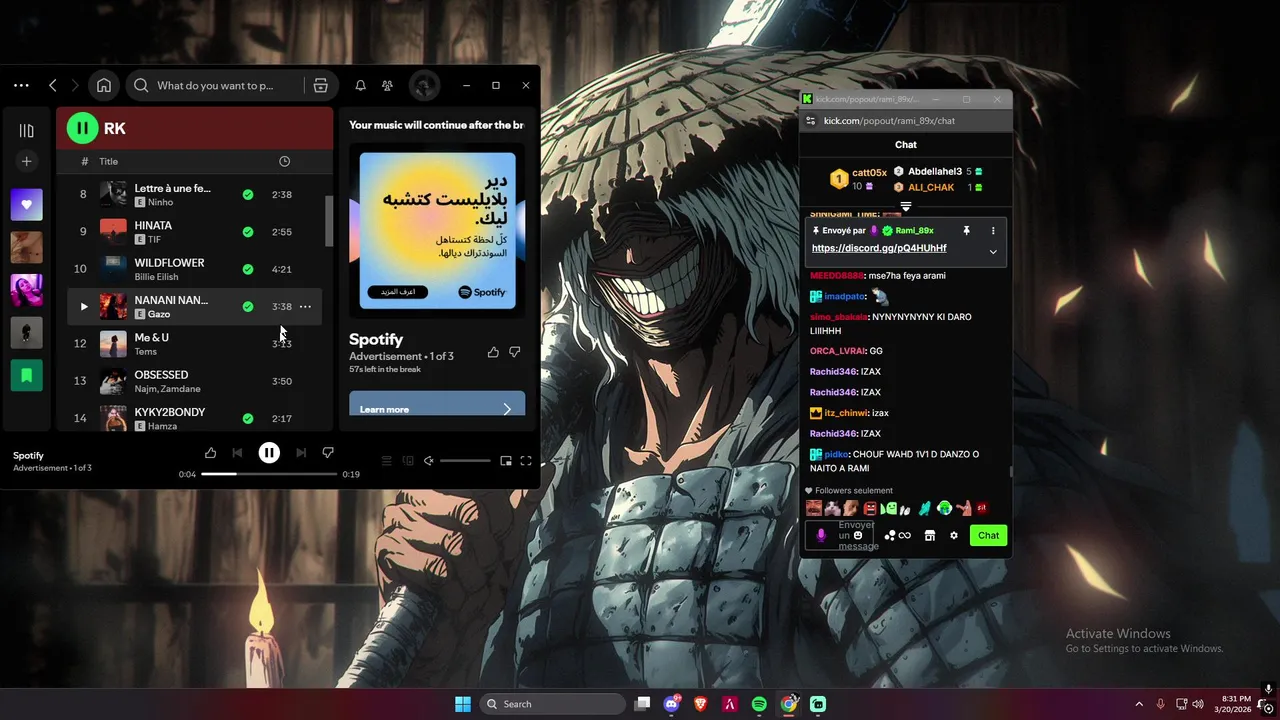Viewport: 1280px width, 720px height.
Task: Unmute Spotify with the speaker icon
Action: point(428,461)
